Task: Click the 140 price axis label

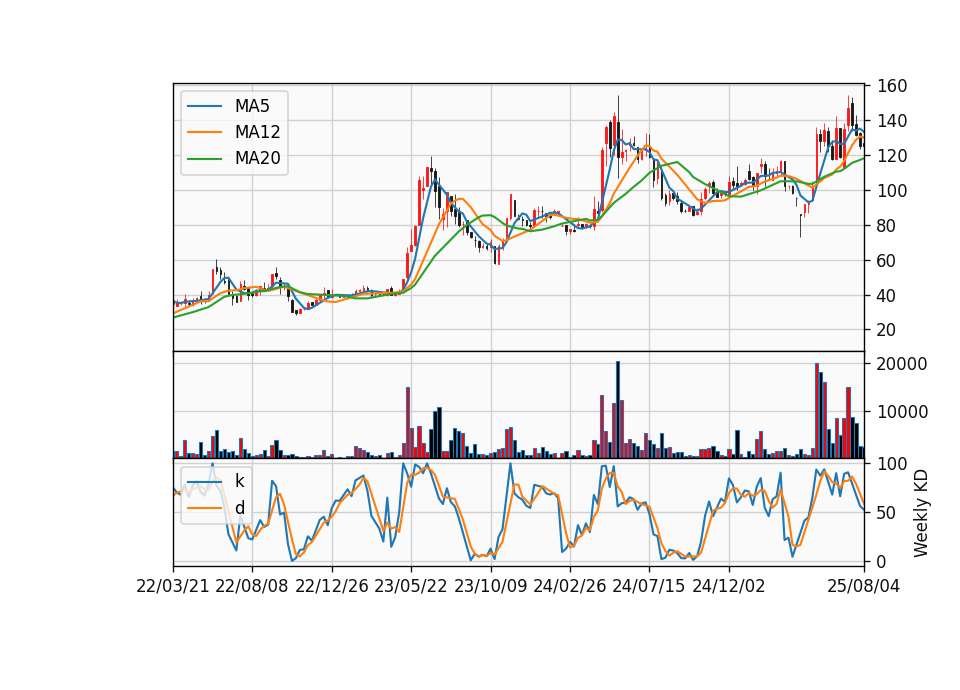Action: 892,121
